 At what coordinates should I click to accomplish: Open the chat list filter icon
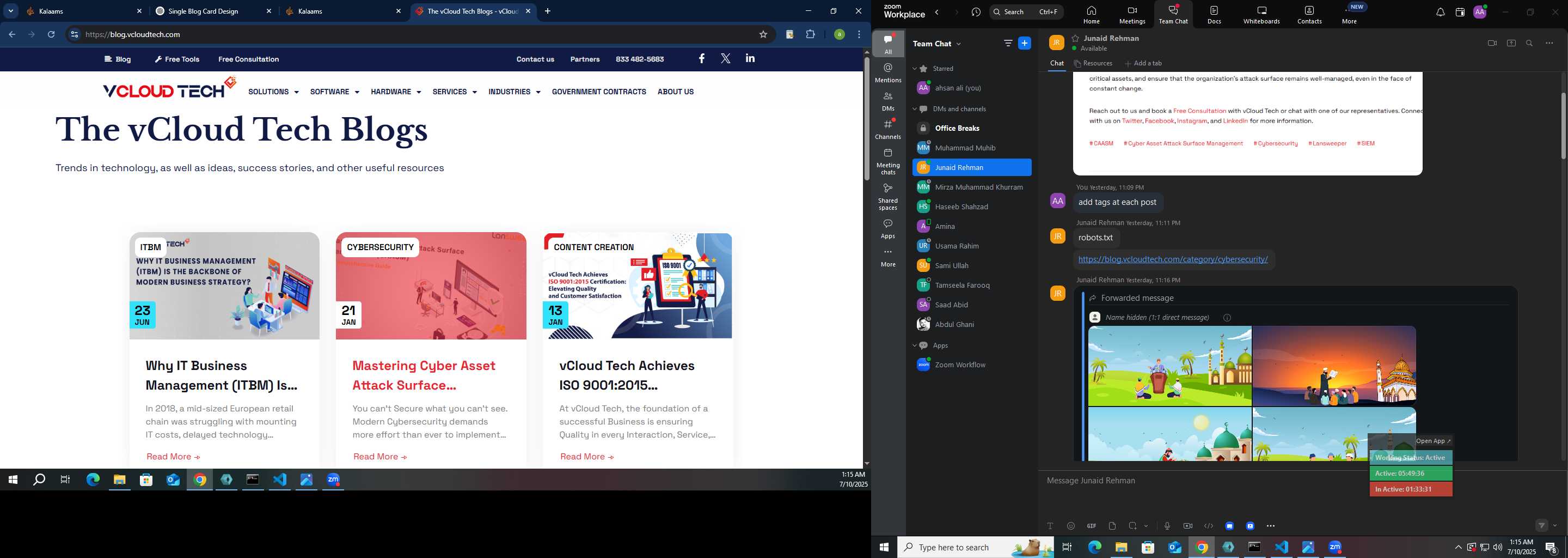(x=1008, y=43)
